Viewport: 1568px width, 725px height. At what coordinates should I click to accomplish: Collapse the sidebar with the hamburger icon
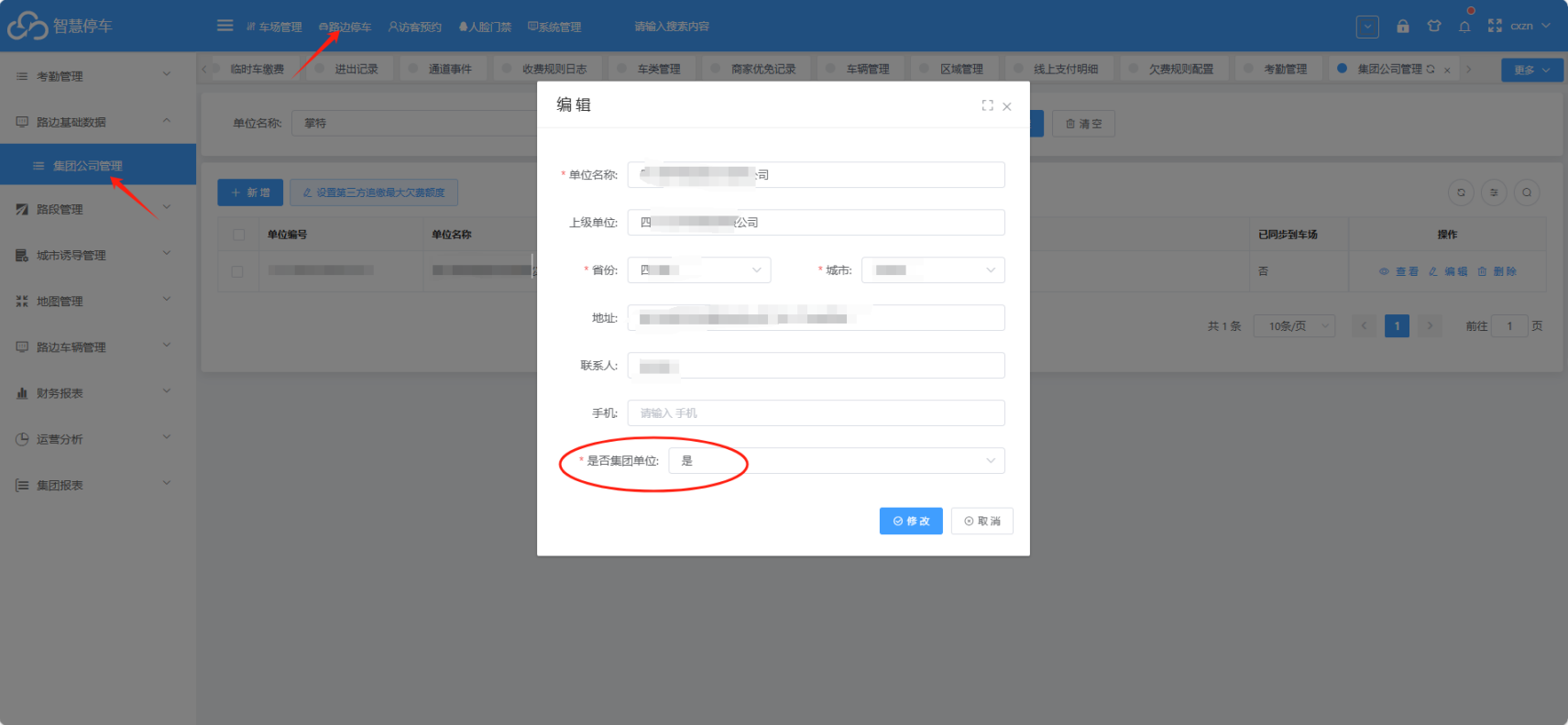point(225,26)
